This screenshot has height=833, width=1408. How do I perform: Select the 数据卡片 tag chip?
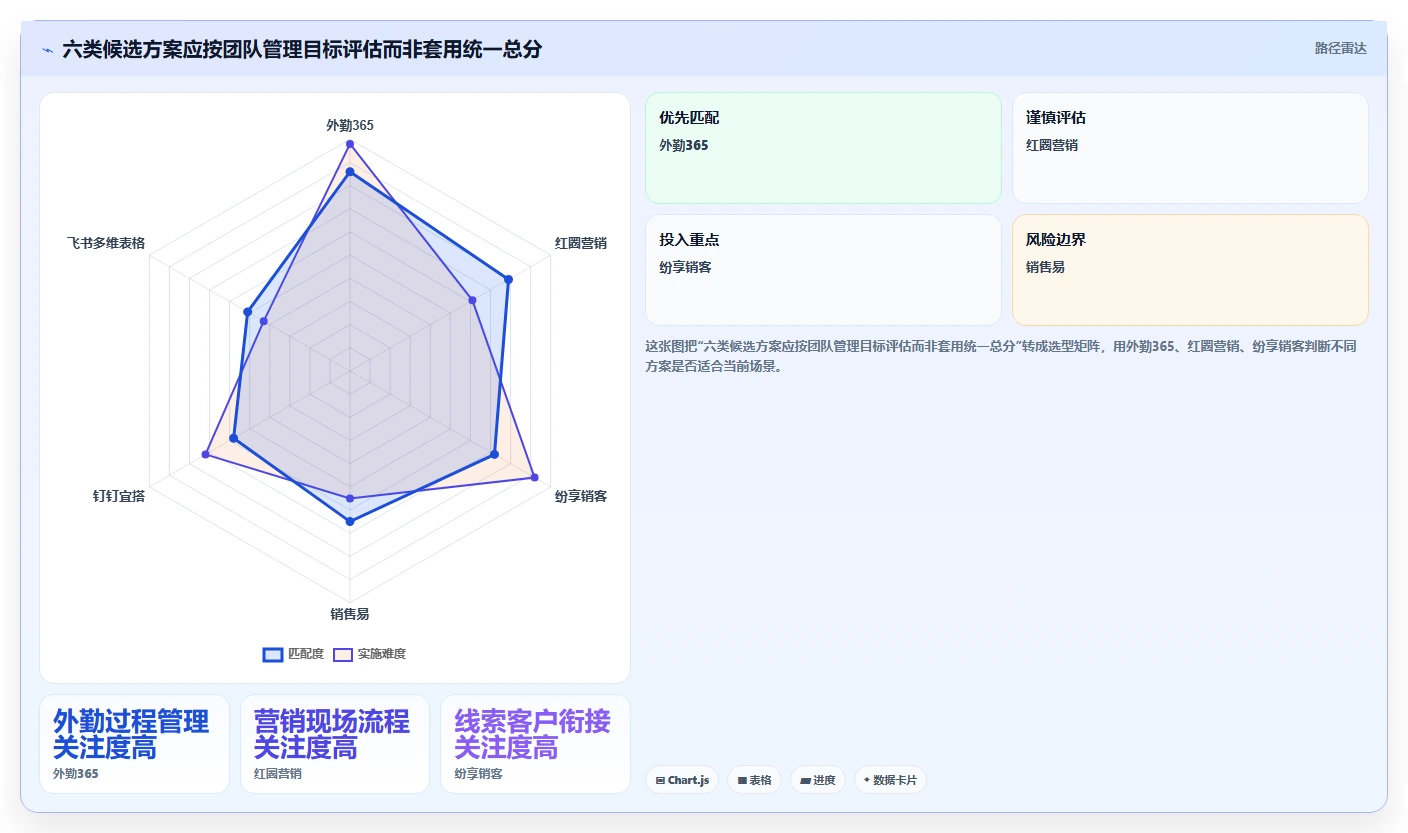pos(890,780)
